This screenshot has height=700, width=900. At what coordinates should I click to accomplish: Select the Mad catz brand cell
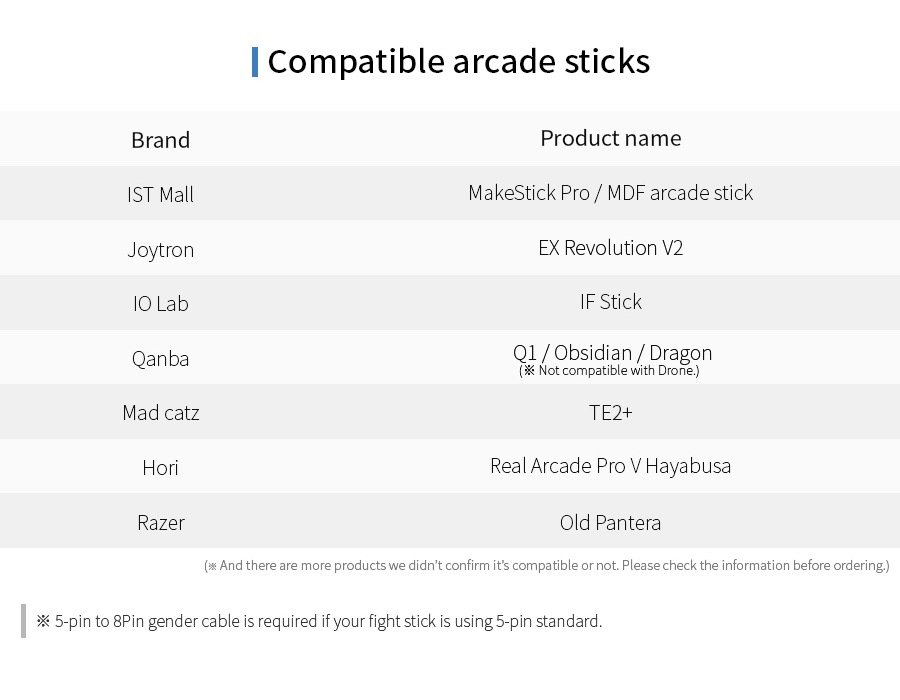[161, 413]
